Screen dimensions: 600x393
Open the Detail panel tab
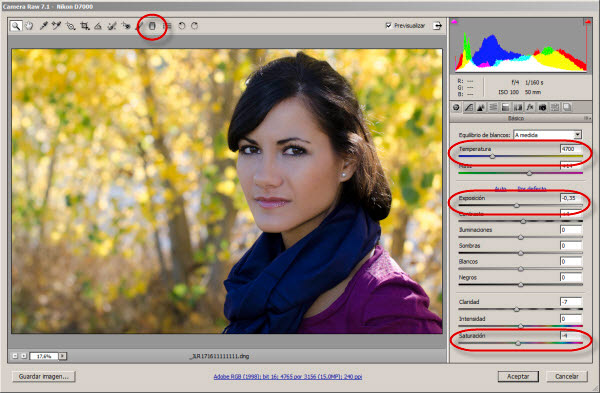[481, 108]
